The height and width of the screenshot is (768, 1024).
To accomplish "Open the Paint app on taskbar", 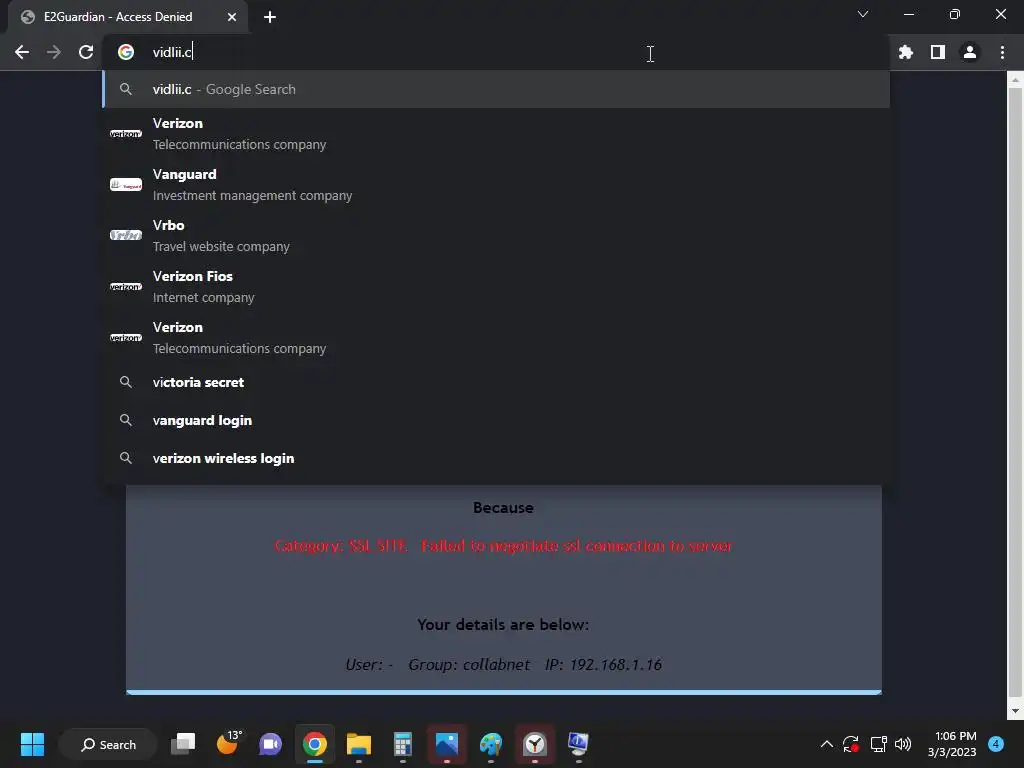I will [x=490, y=744].
